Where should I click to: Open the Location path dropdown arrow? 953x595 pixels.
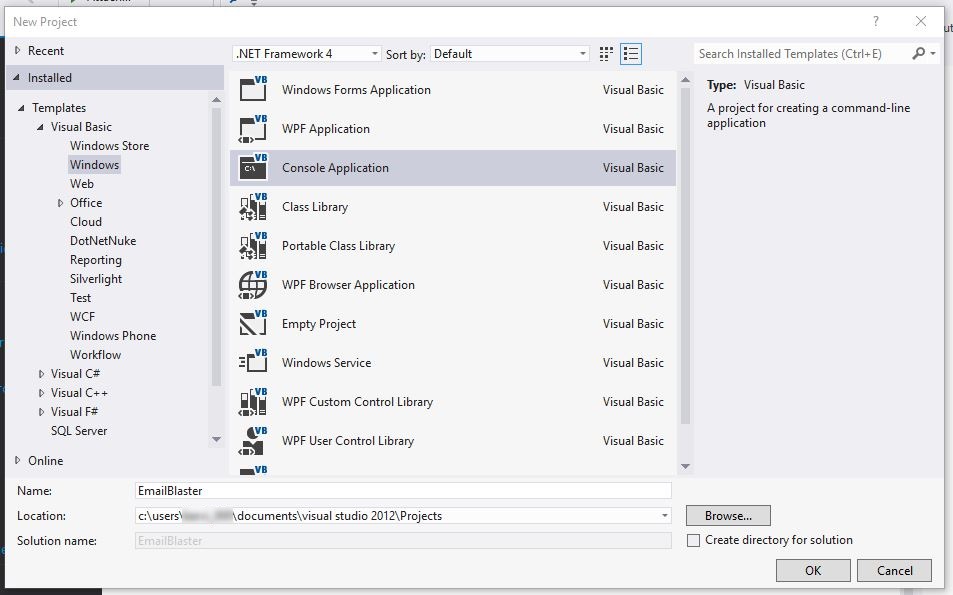coord(664,515)
